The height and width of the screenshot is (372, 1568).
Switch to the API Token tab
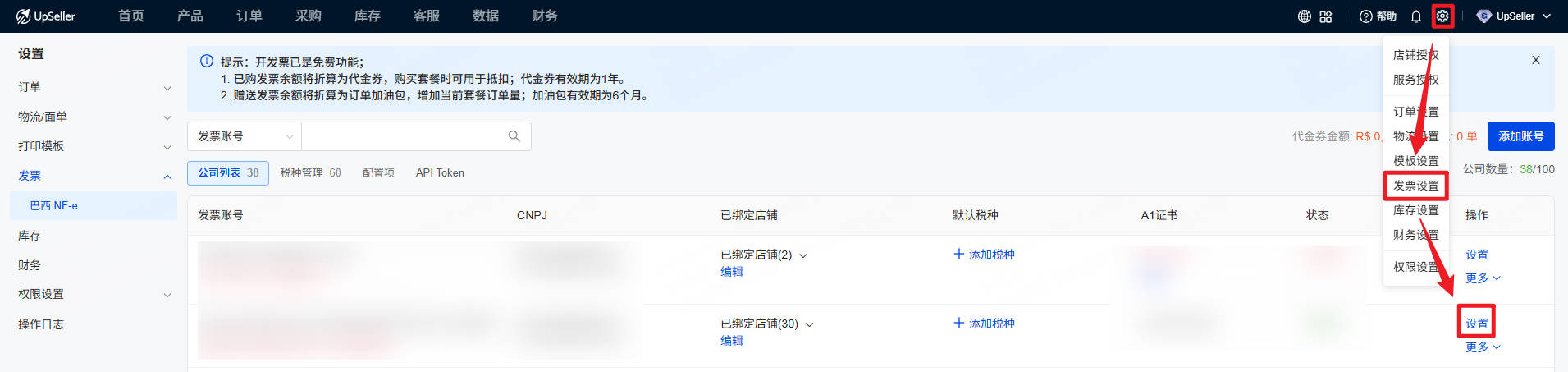pos(440,172)
